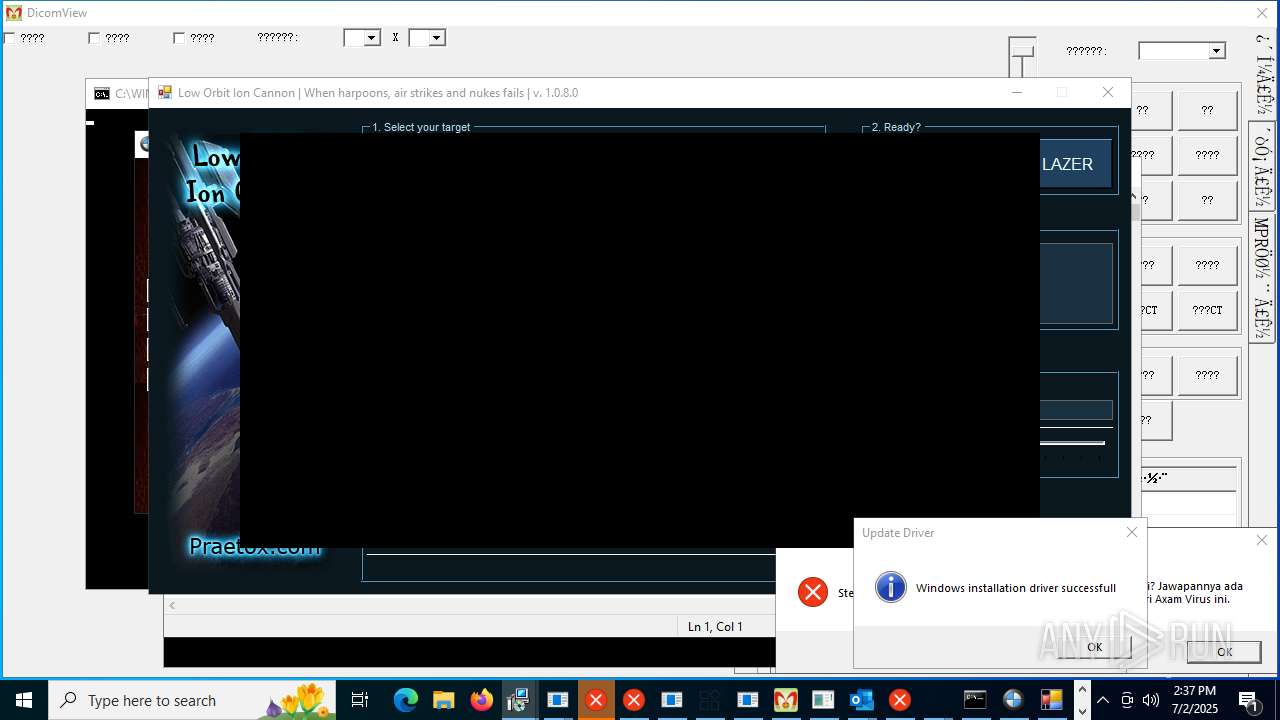Open the ??????: dropdown at DicomView's right side
This screenshot has width=1280, height=720.
tap(1217, 51)
